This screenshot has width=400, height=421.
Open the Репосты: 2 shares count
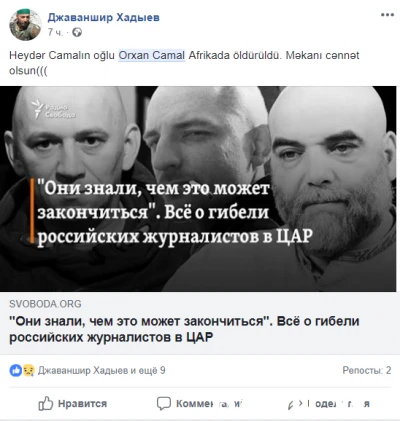tap(367, 370)
